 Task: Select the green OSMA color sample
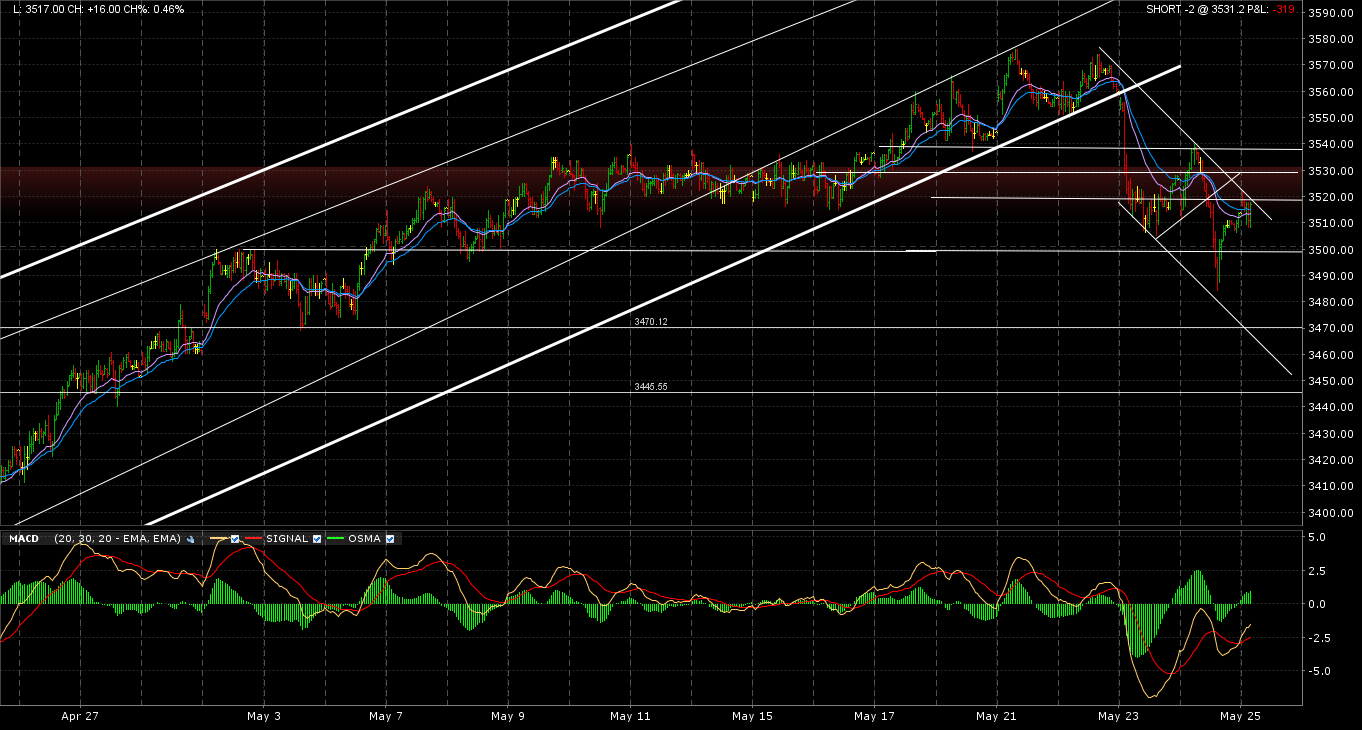coord(337,539)
